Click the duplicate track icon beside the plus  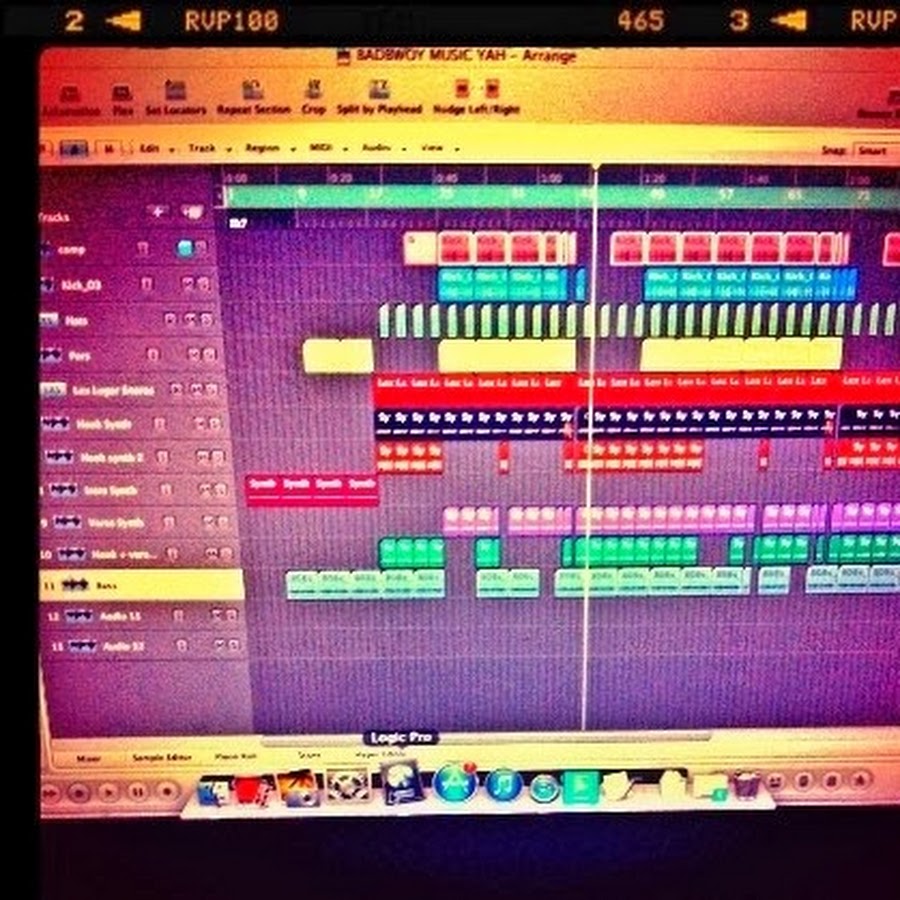point(192,212)
